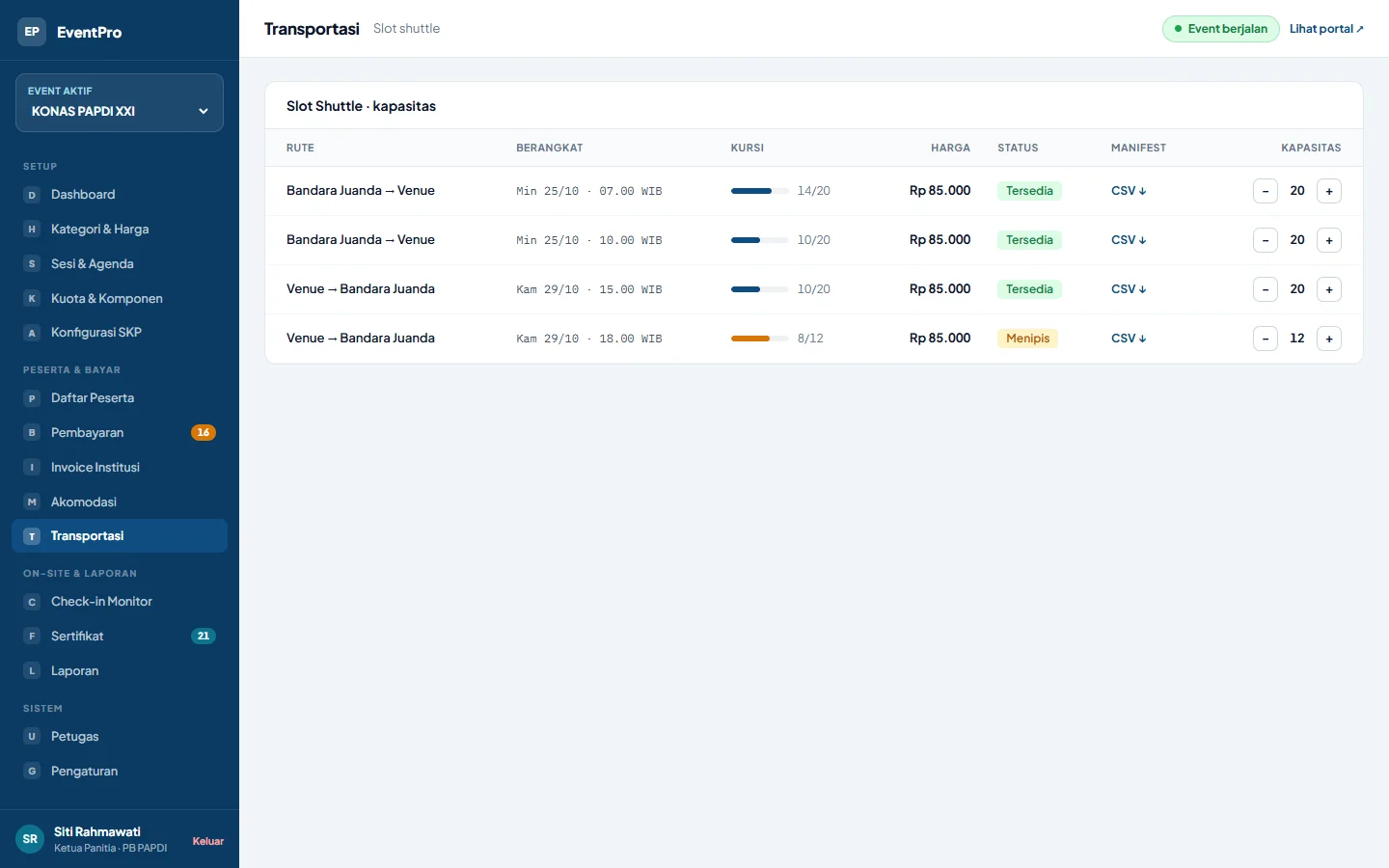The image size is (1389, 868).
Task: Open Laporan reports
Action: tap(120, 671)
